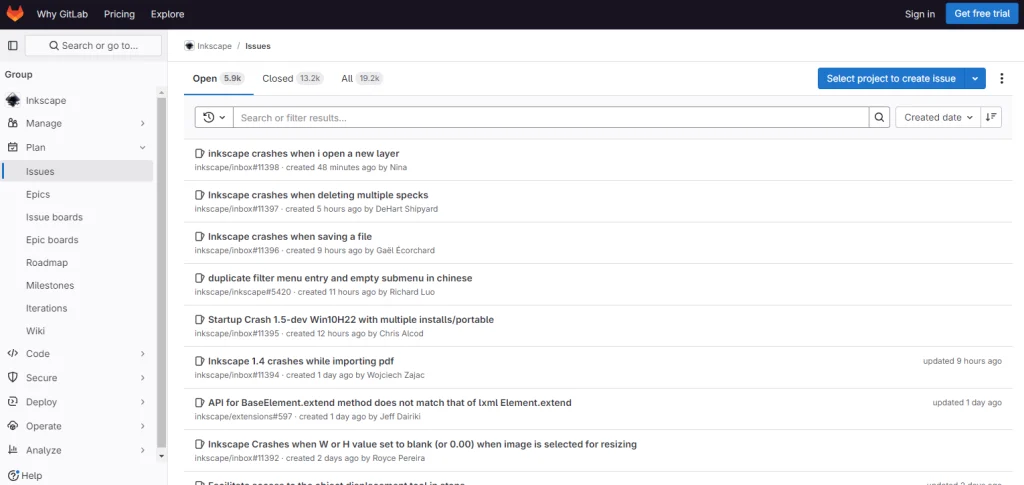Collapse the Plan section chevron
Viewport: 1024px width, 485px height.
pyautogui.click(x=142, y=148)
